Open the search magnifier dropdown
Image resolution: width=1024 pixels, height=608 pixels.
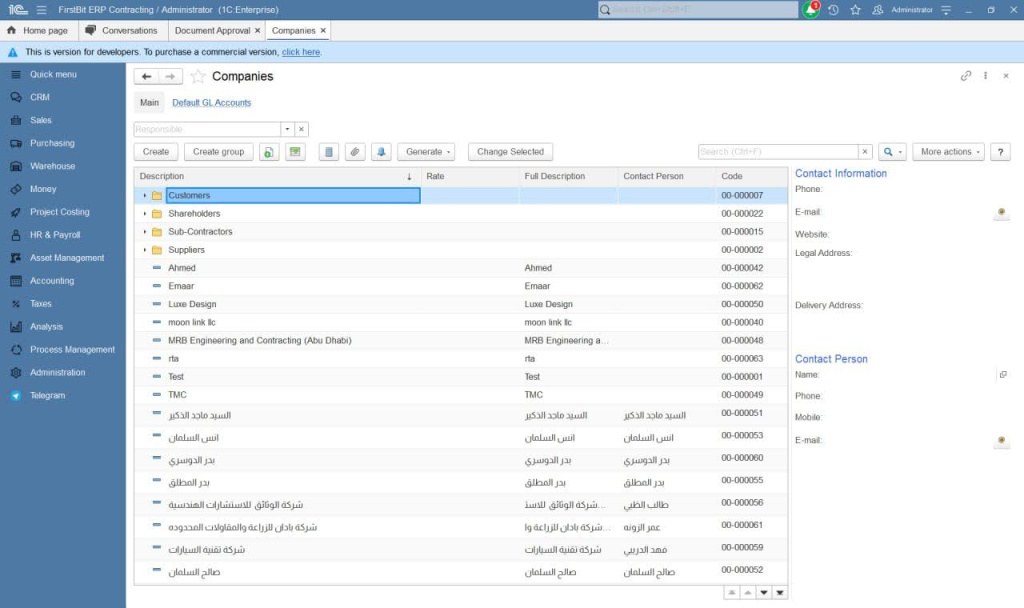892,152
